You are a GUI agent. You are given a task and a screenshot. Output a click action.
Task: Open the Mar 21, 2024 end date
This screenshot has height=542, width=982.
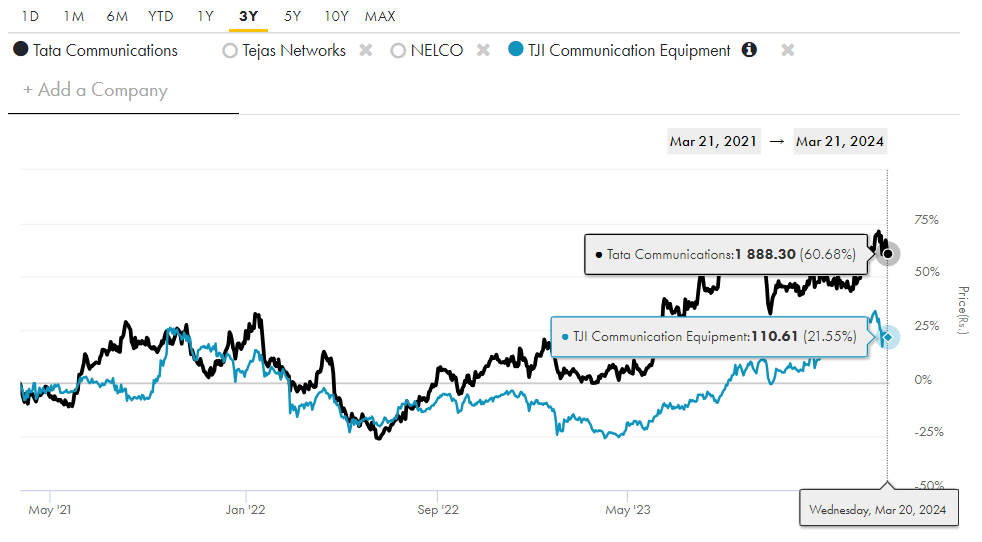pos(840,142)
